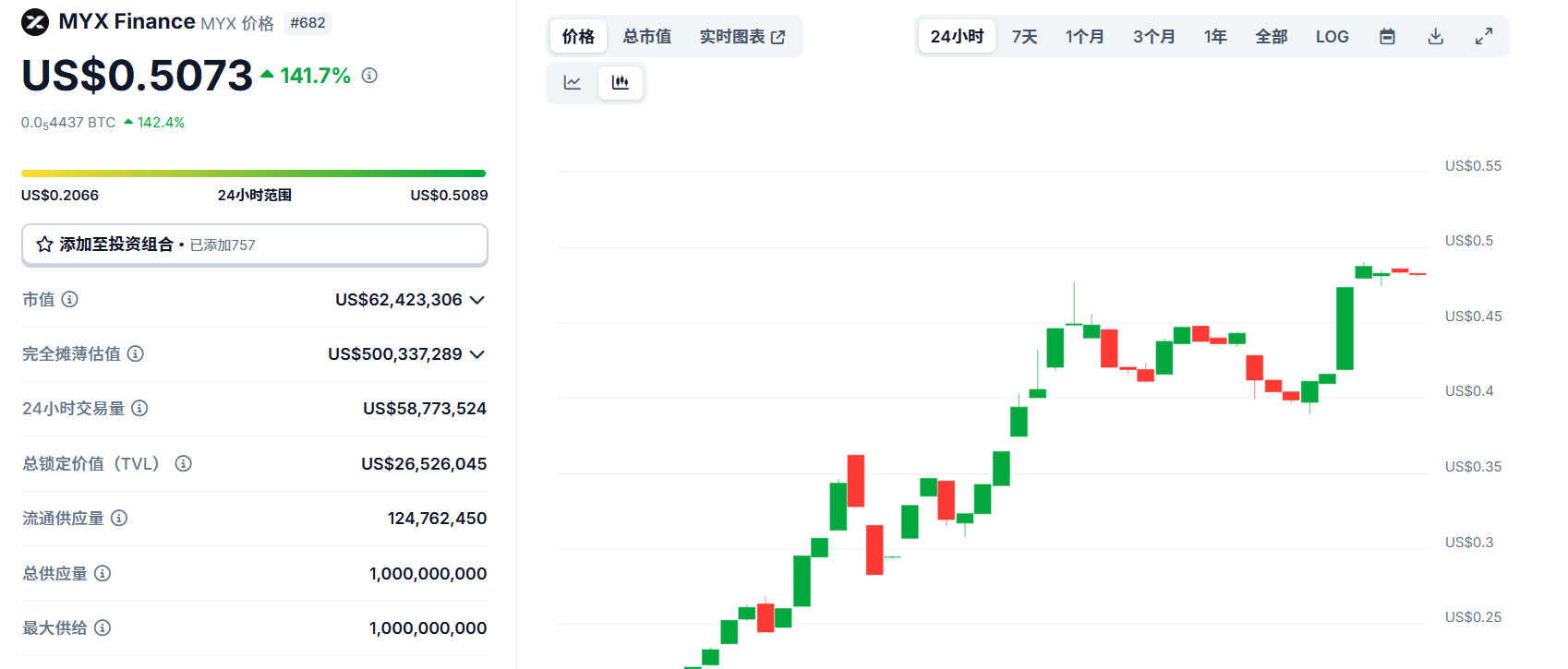Toggle the LOG scale option
1568x669 pixels.
[1333, 37]
